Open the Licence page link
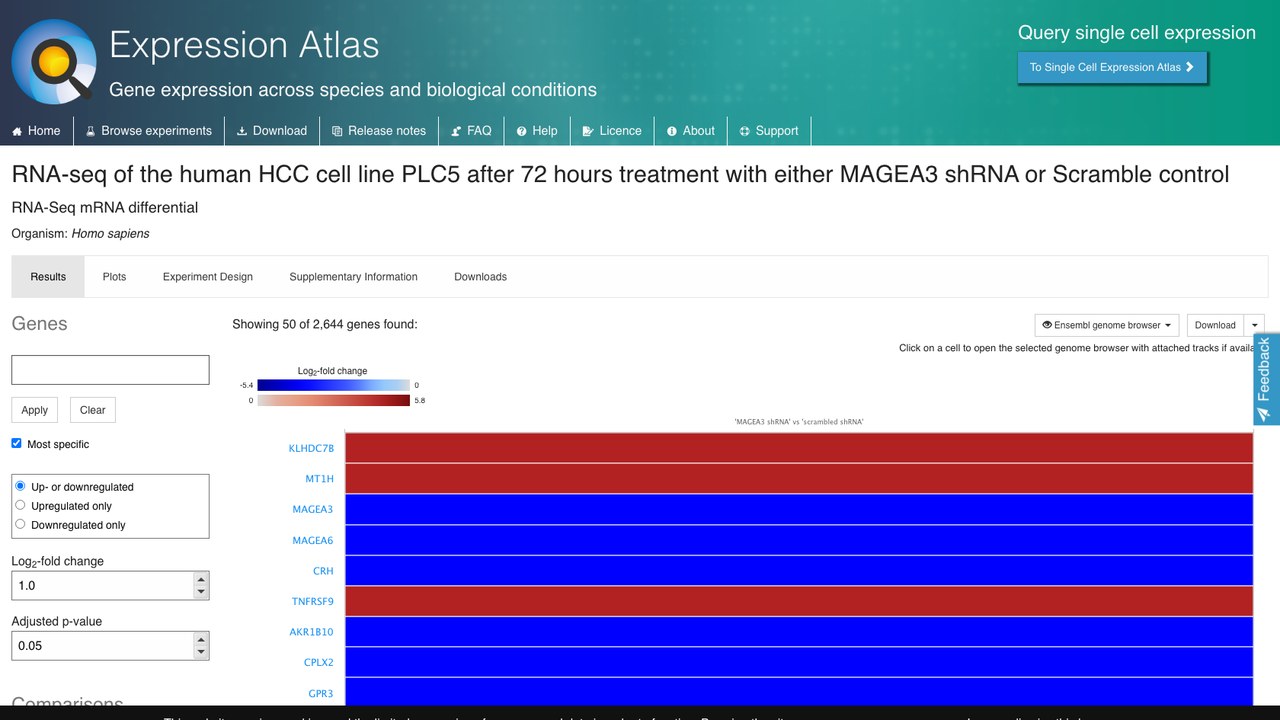Viewport: 1280px width, 720px height. coord(612,131)
